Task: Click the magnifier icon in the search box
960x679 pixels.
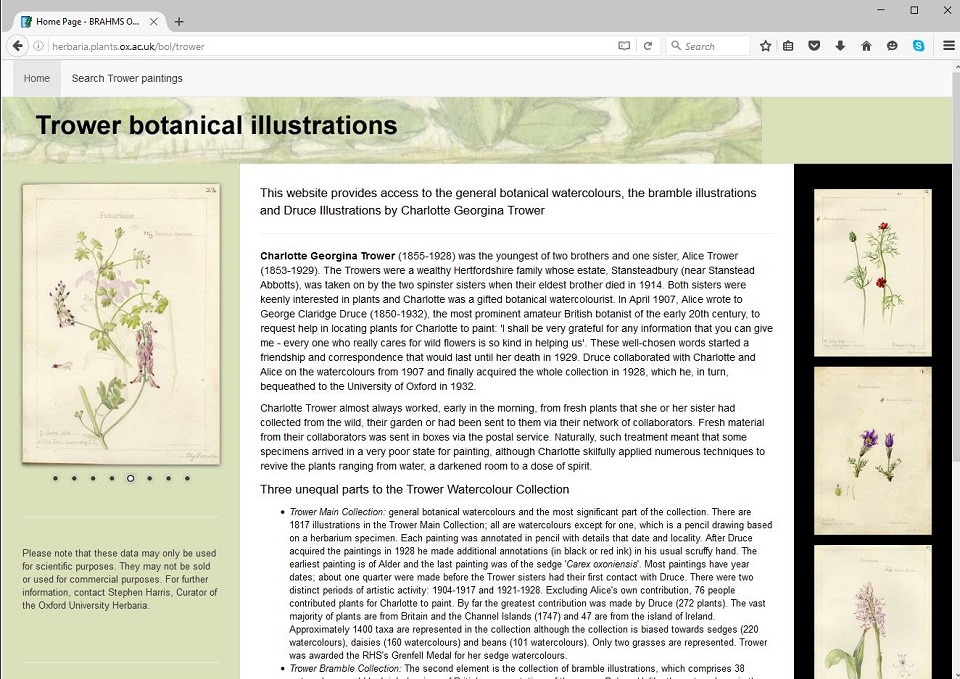Action: [676, 46]
